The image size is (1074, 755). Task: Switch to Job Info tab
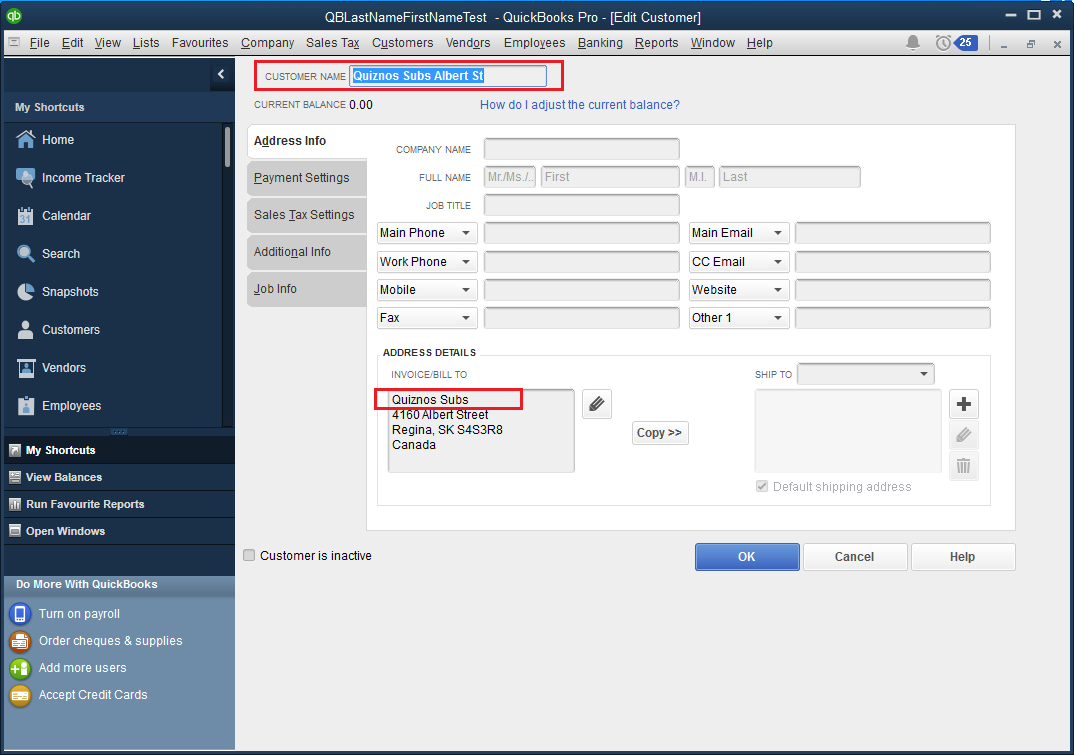click(307, 288)
